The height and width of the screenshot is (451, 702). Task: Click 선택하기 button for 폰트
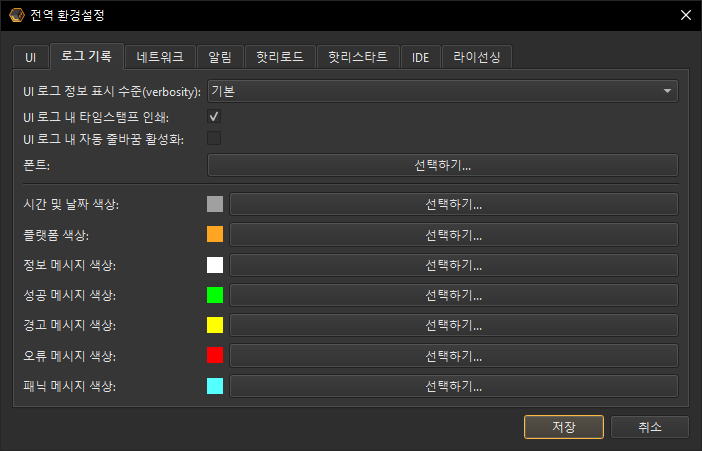pyautogui.click(x=443, y=165)
